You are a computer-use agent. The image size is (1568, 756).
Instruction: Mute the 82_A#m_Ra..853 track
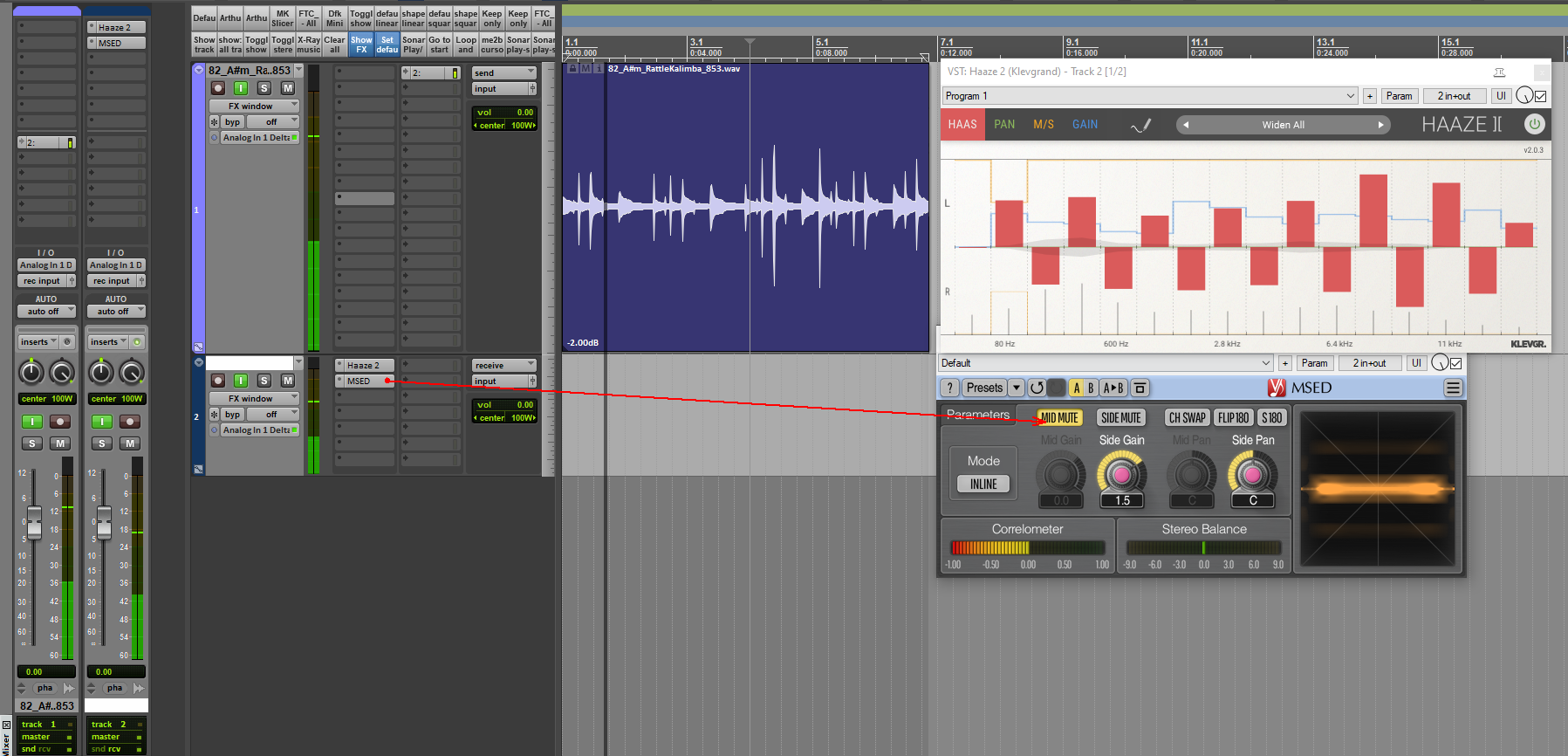288,88
